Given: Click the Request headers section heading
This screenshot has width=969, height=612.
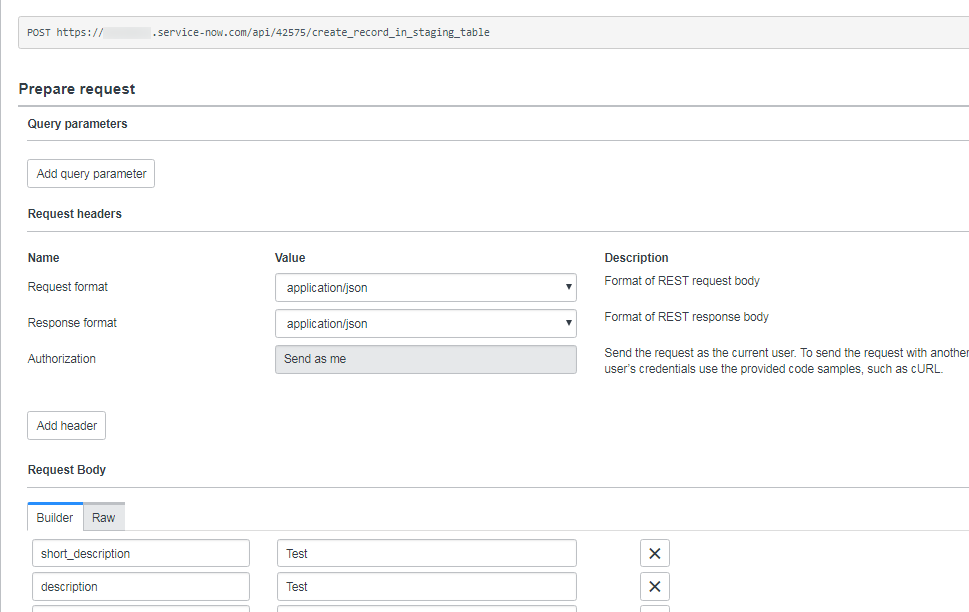Looking at the screenshot, I should tap(75, 214).
